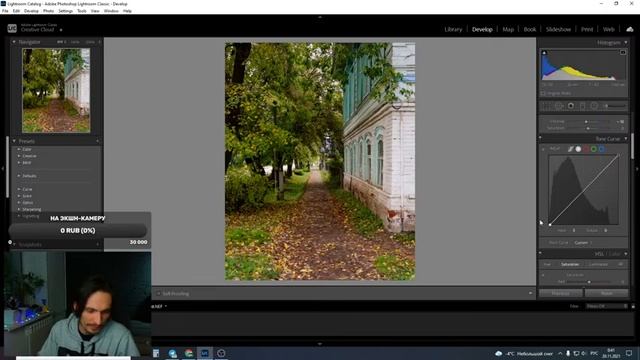Click the Previous button
Screen dimensions: 640x360
click(560, 293)
